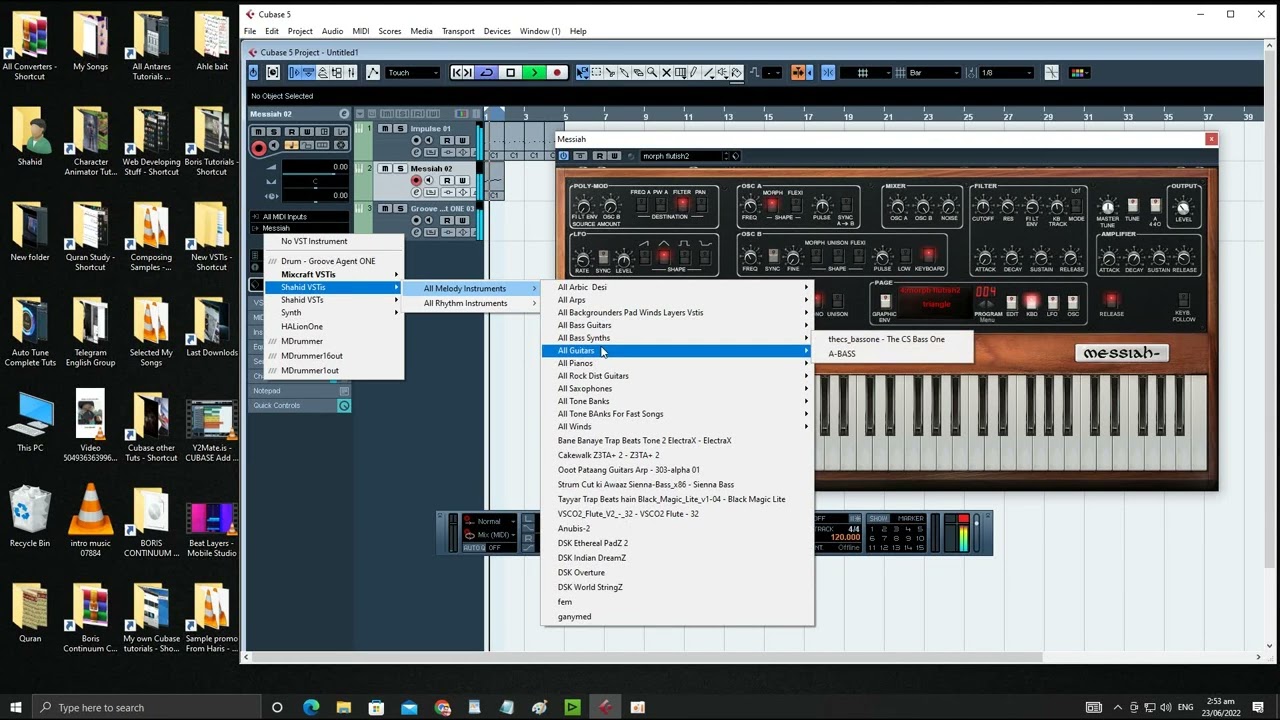
Task: Click the Activate Project power icon
Action: [x=253, y=73]
